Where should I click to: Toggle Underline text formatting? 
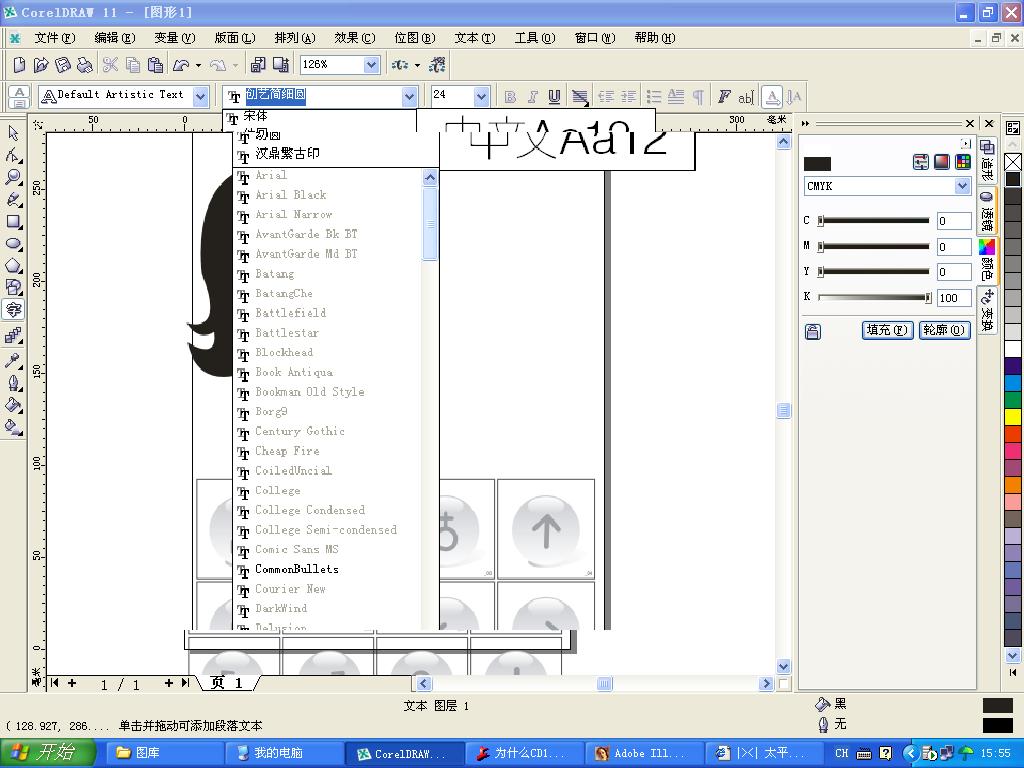click(554, 97)
